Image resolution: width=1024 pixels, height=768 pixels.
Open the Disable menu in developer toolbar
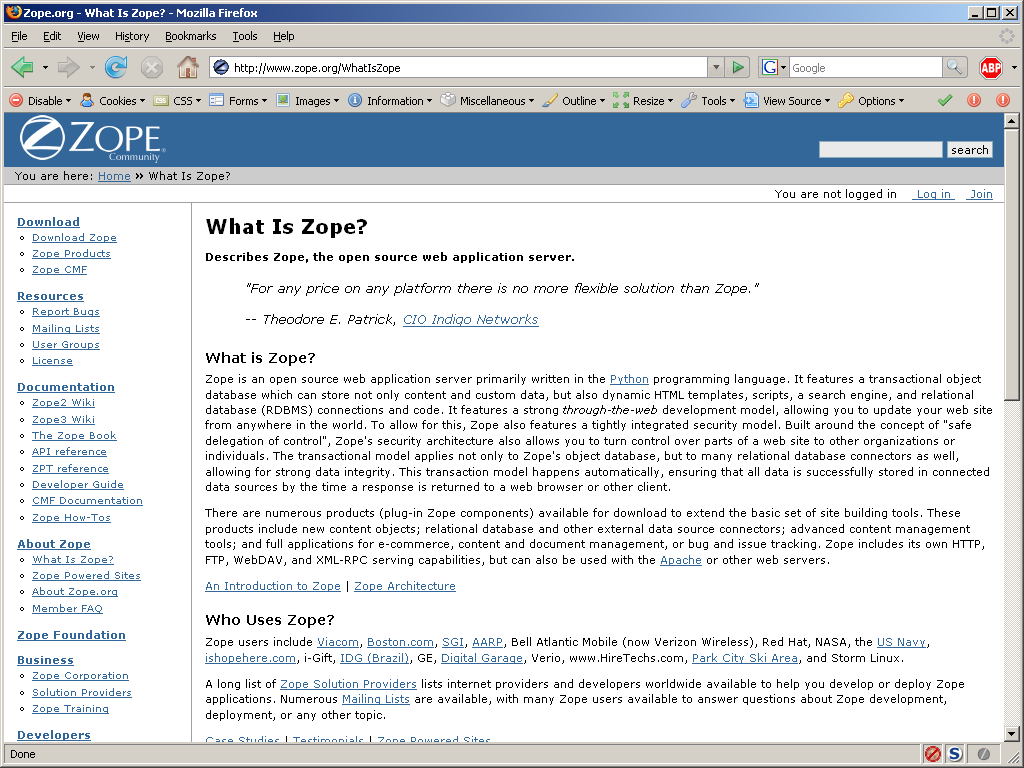point(40,101)
